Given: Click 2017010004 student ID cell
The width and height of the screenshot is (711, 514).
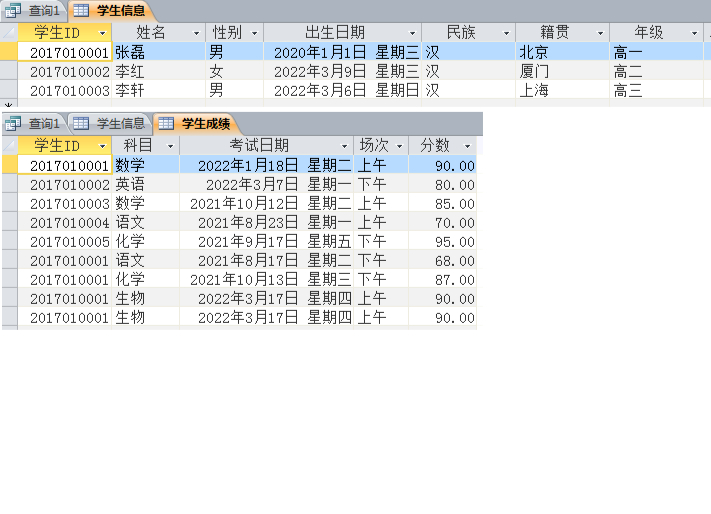Looking at the screenshot, I should pyautogui.click(x=65, y=222).
